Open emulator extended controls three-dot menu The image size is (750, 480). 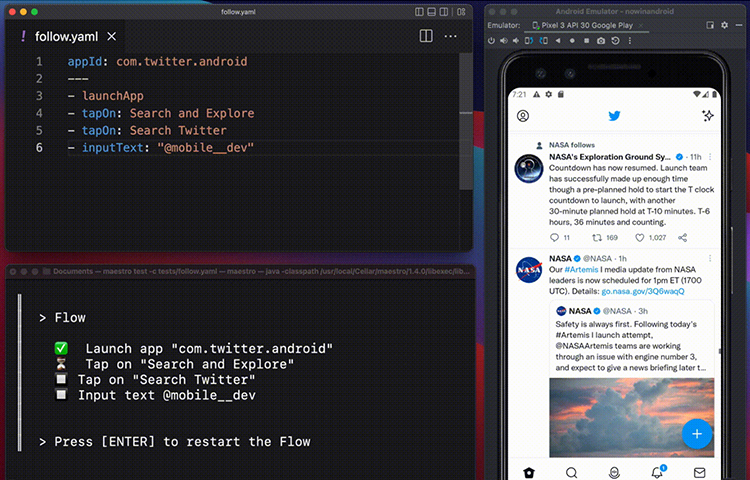tap(629, 41)
